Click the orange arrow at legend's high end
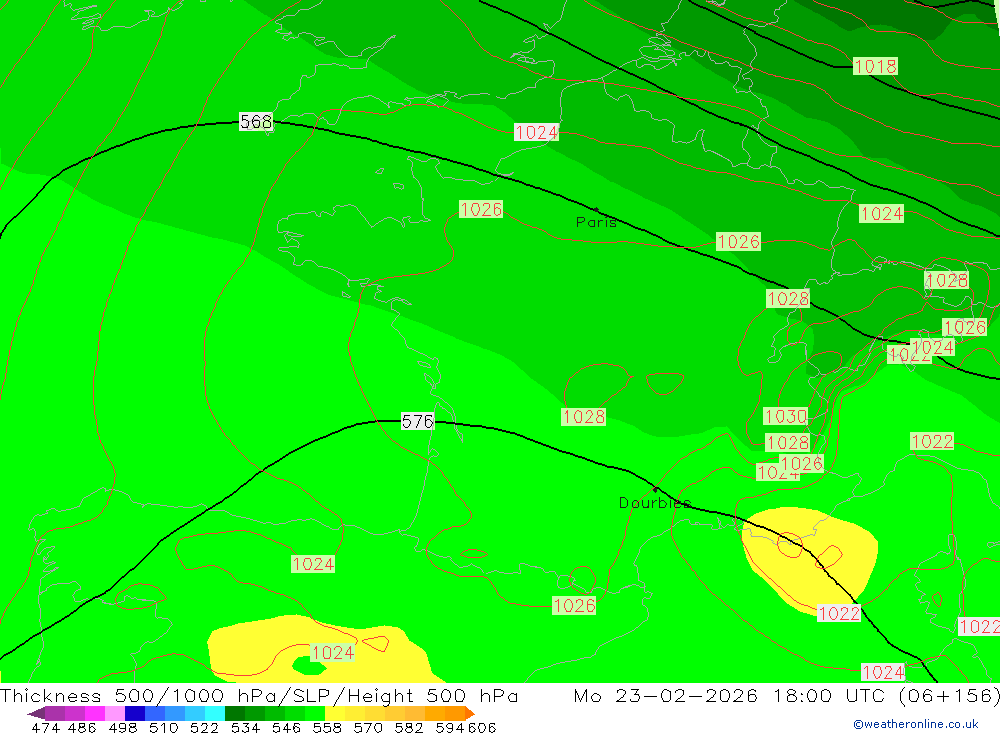Viewport: 1000px width, 733px height. [x=470, y=713]
